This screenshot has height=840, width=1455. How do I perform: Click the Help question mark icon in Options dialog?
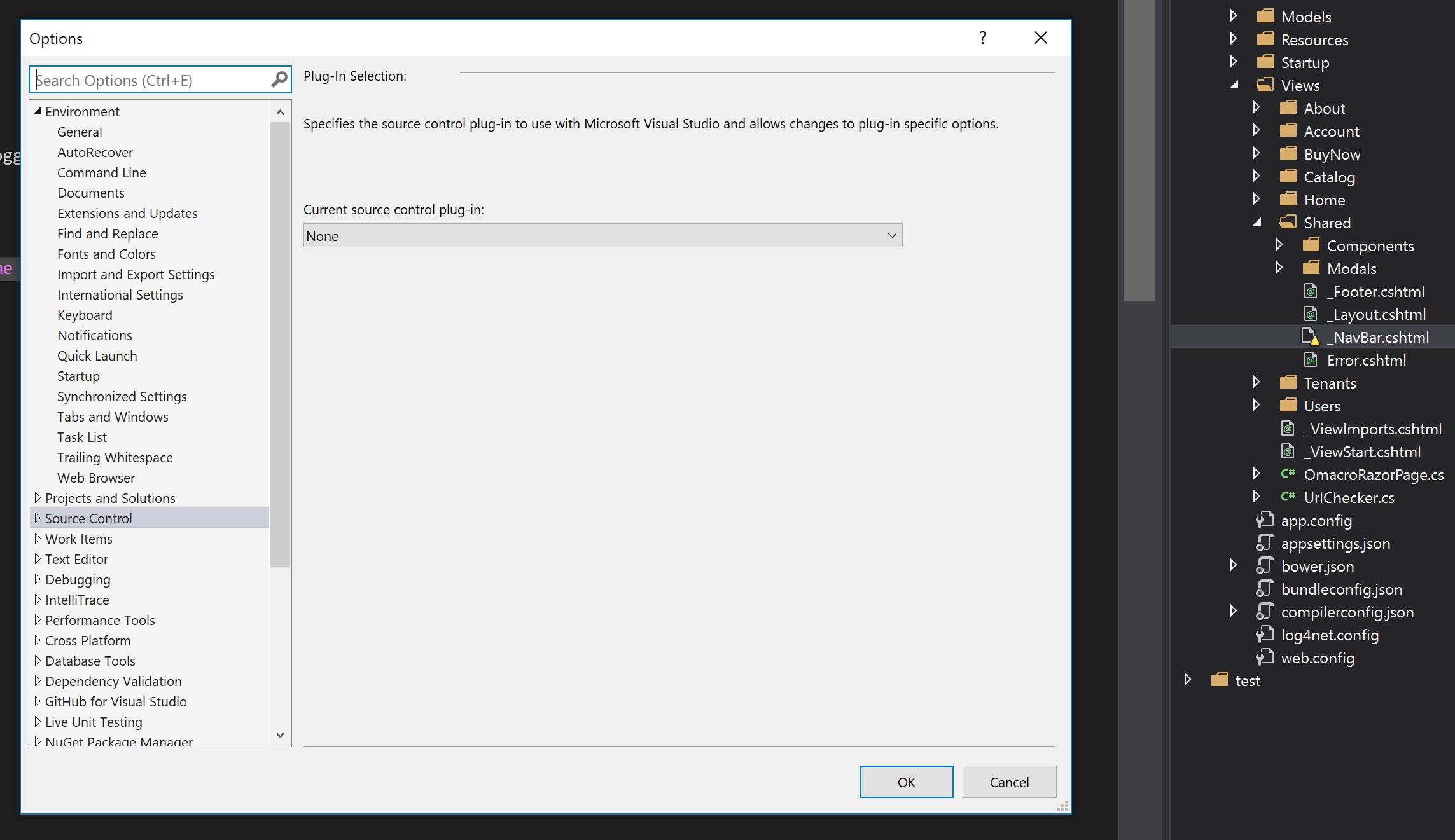[982, 38]
